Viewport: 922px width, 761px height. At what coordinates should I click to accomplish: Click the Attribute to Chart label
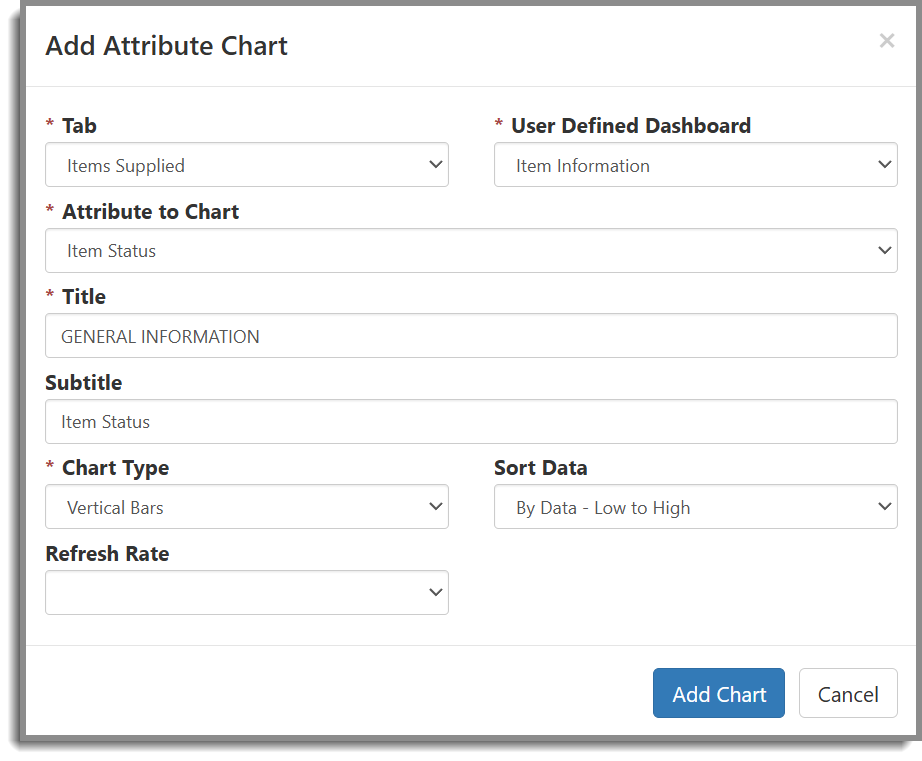(x=151, y=212)
